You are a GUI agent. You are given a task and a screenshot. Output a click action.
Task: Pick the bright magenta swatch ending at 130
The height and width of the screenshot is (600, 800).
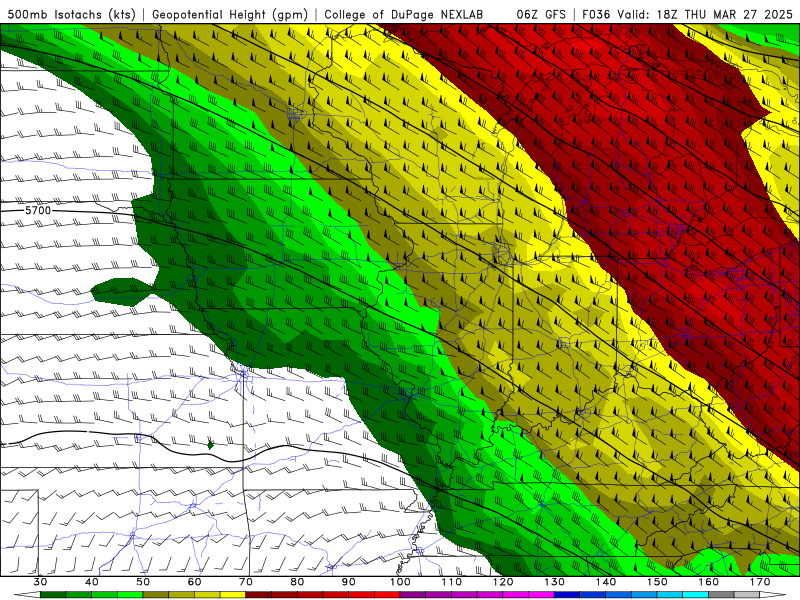(541, 595)
